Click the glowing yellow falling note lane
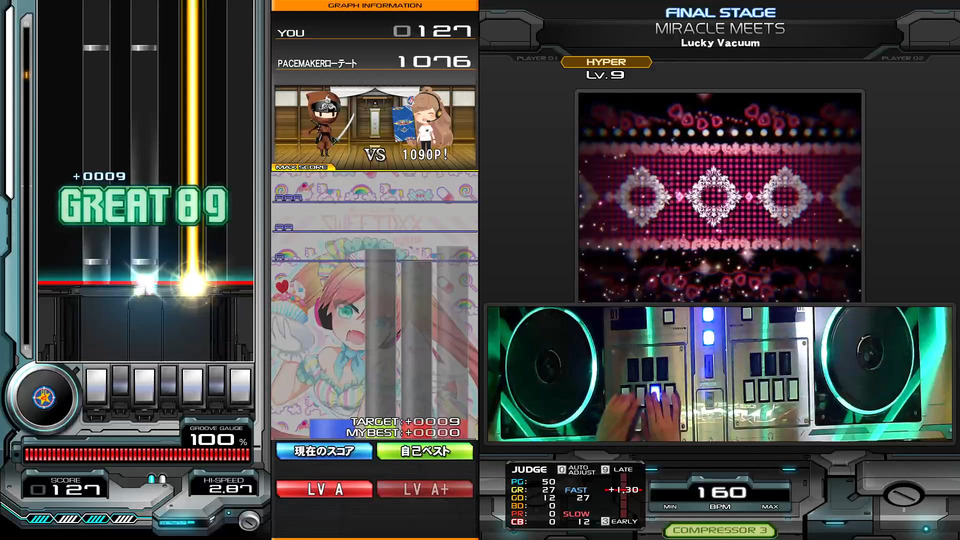This screenshot has height=540, width=960. click(192, 141)
